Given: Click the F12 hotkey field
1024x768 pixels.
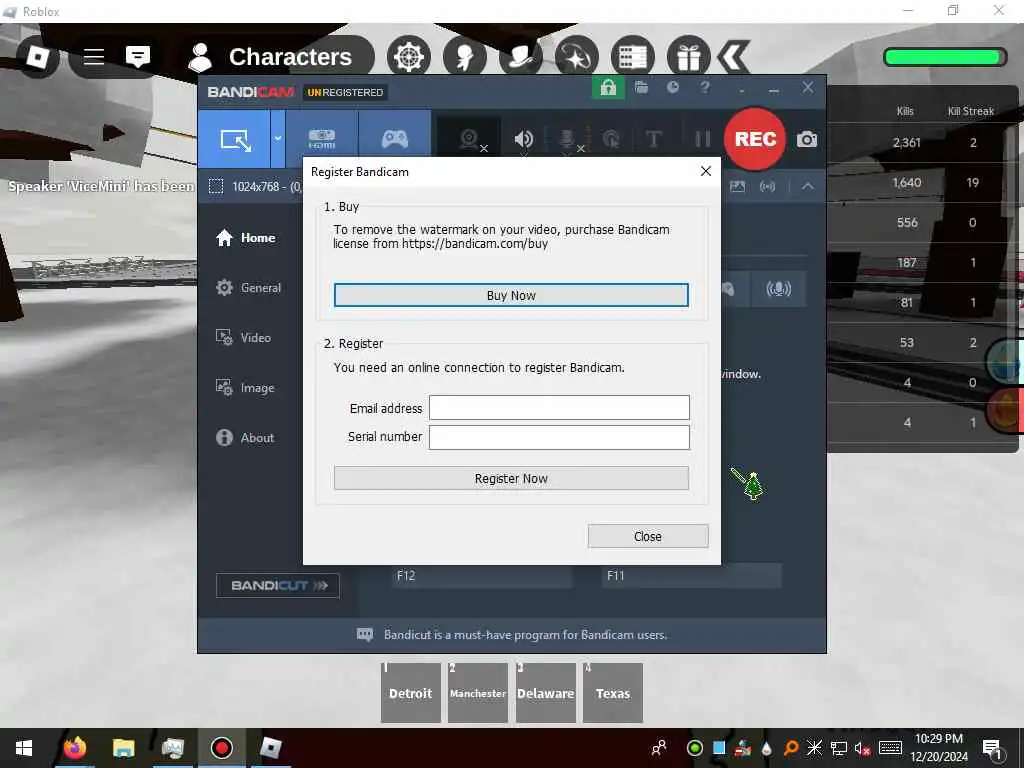Looking at the screenshot, I should (482, 575).
